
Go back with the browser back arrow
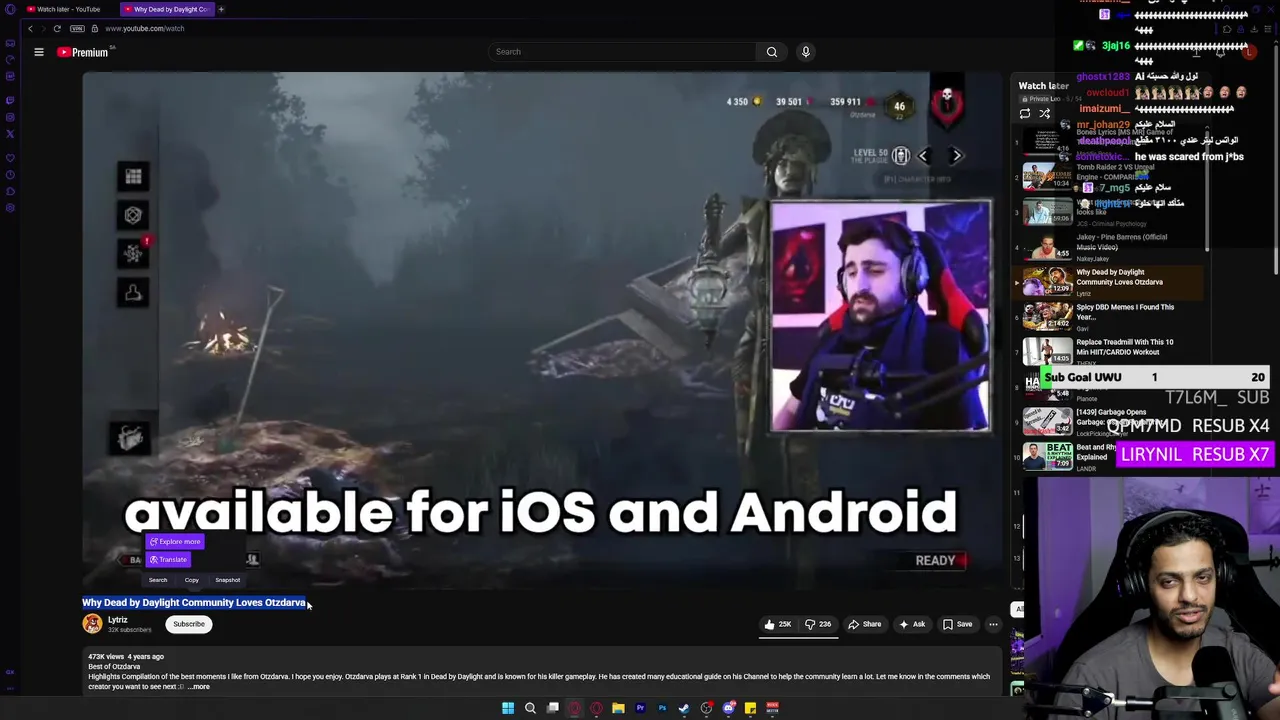30,28
